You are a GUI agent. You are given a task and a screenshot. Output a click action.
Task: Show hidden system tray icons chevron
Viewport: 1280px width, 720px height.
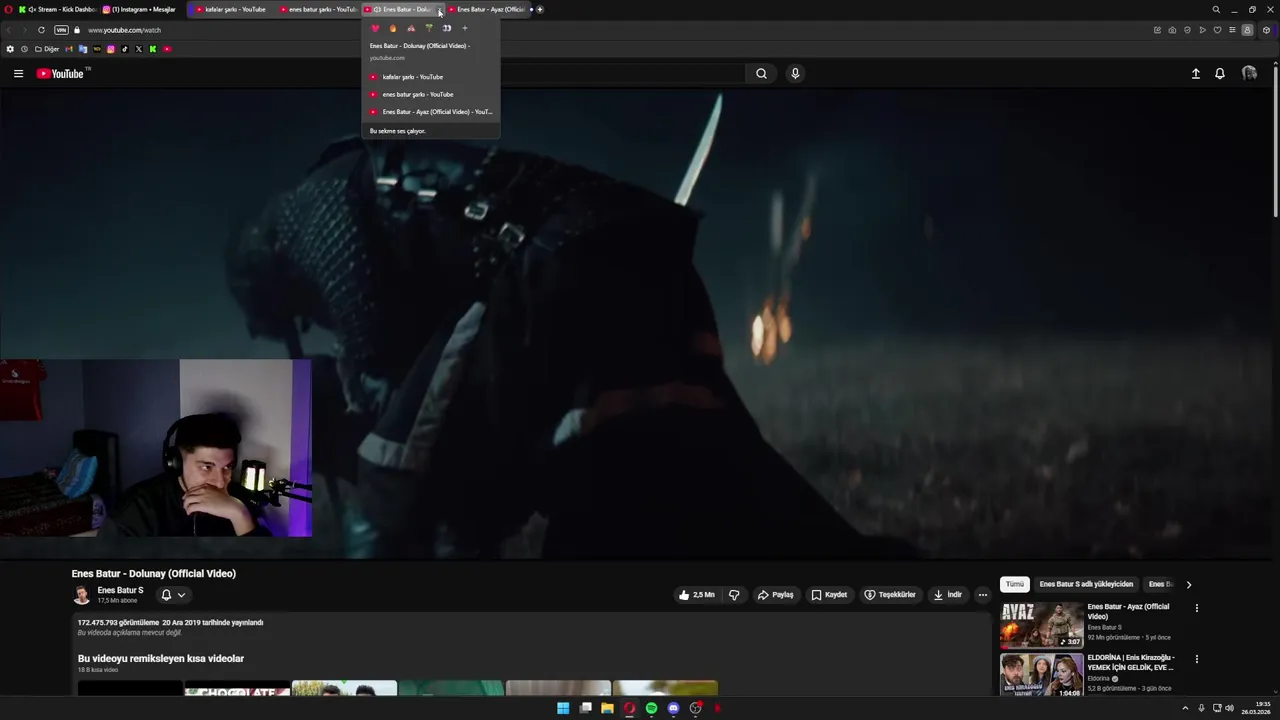(x=1185, y=708)
